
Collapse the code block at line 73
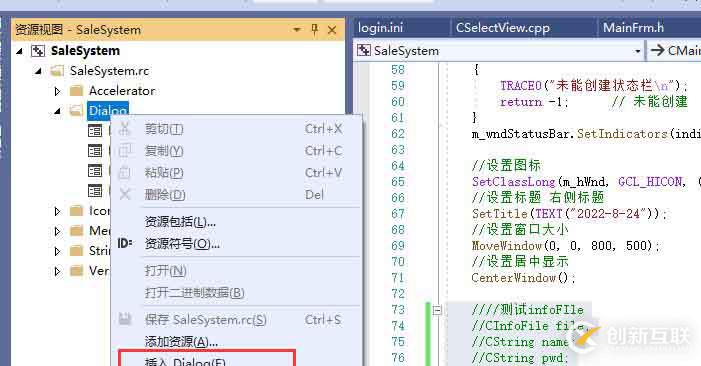437,310
